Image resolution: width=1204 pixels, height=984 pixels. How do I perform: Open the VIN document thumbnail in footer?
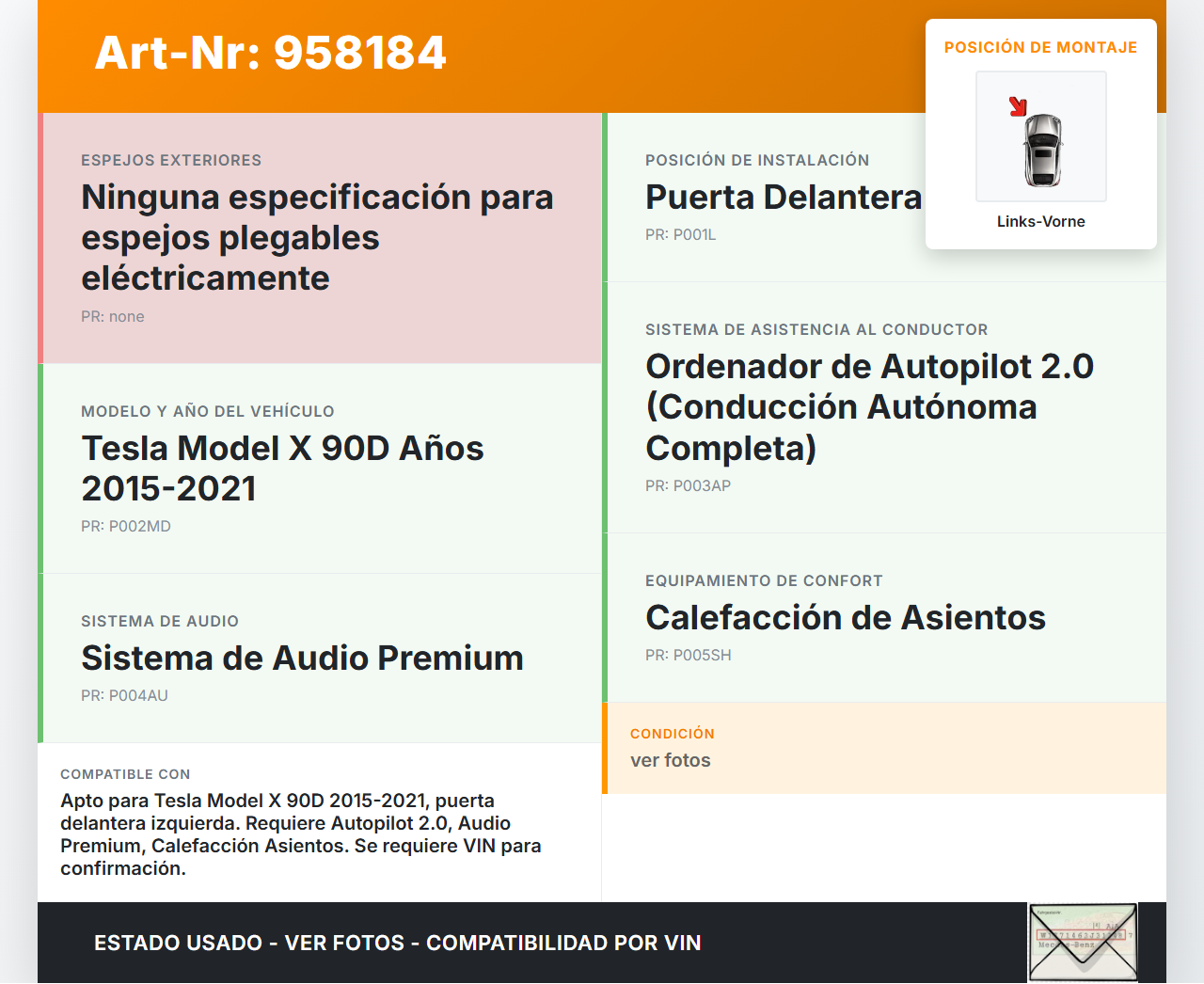pyautogui.click(x=1083, y=943)
